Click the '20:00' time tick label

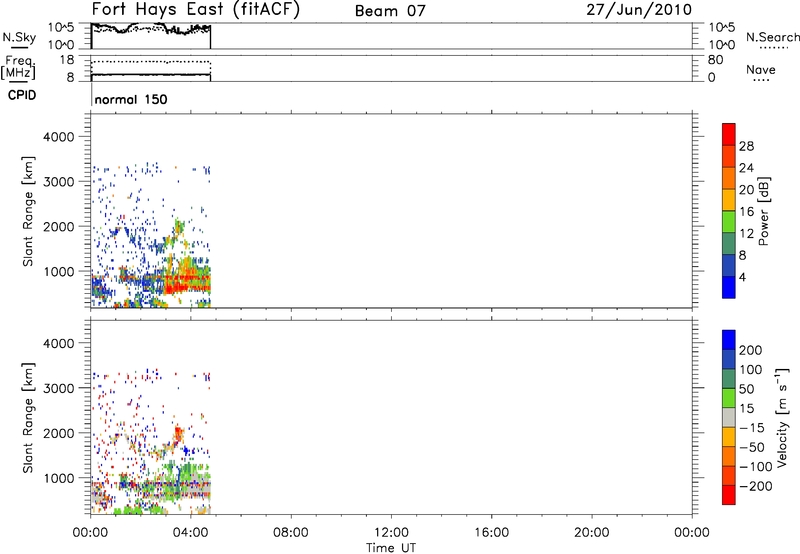[x=591, y=533]
